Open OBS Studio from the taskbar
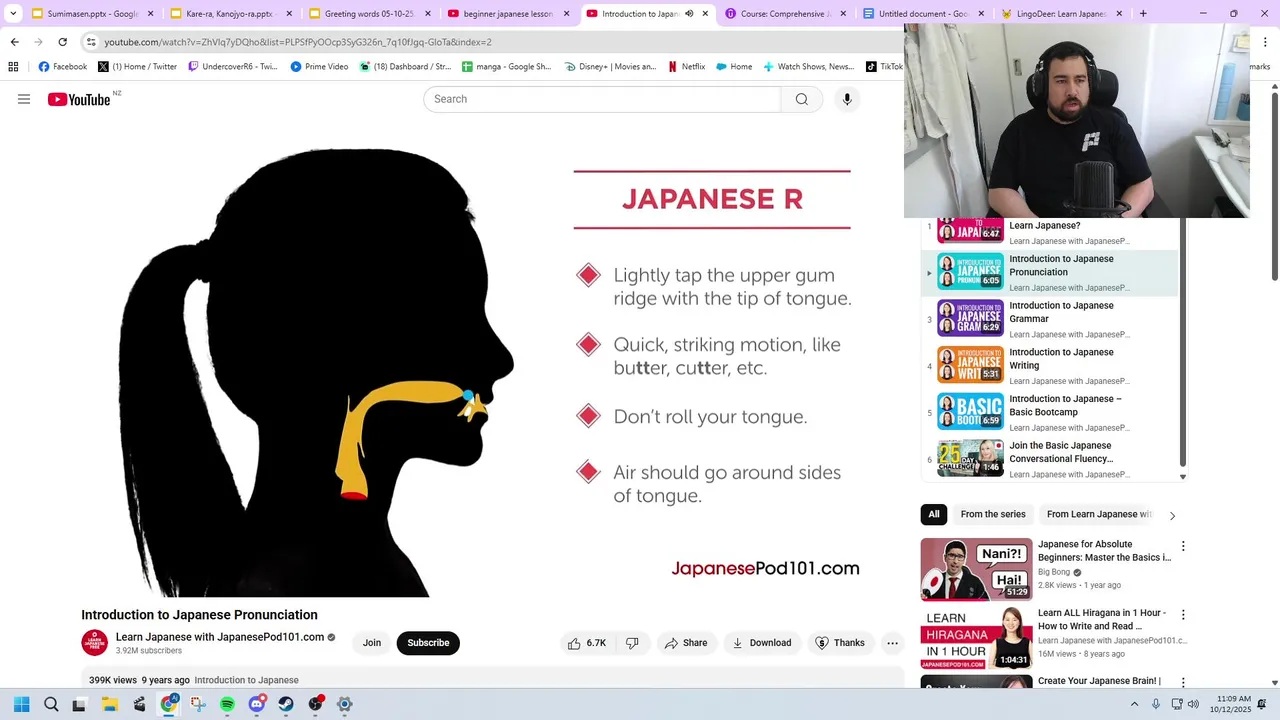This screenshot has height=720, width=1280. coord(316,704)
